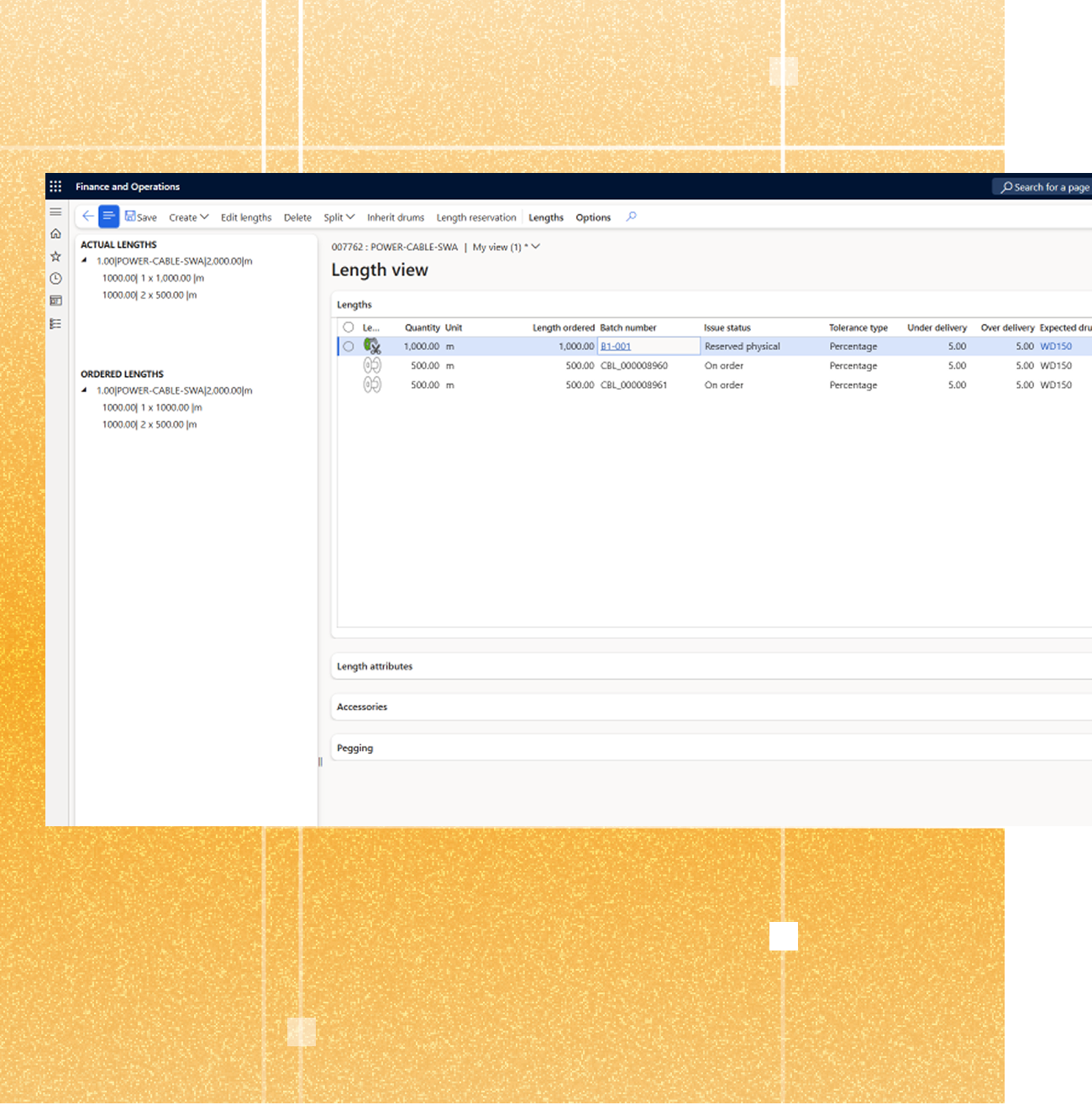This screenshot has height=1105, width=1092.
Task: Select the 1,000.00 m row radio button
Action: (349, 346)
